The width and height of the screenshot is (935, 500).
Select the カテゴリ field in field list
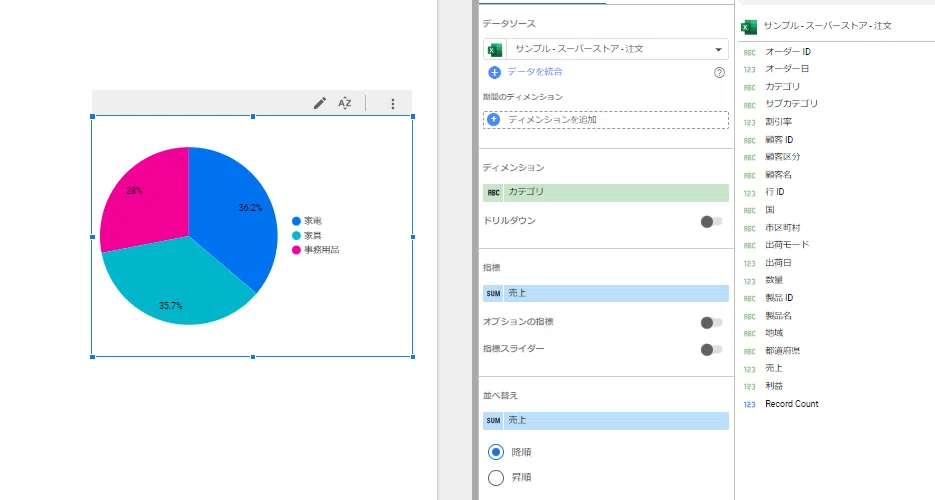click(x=782, y=87)
